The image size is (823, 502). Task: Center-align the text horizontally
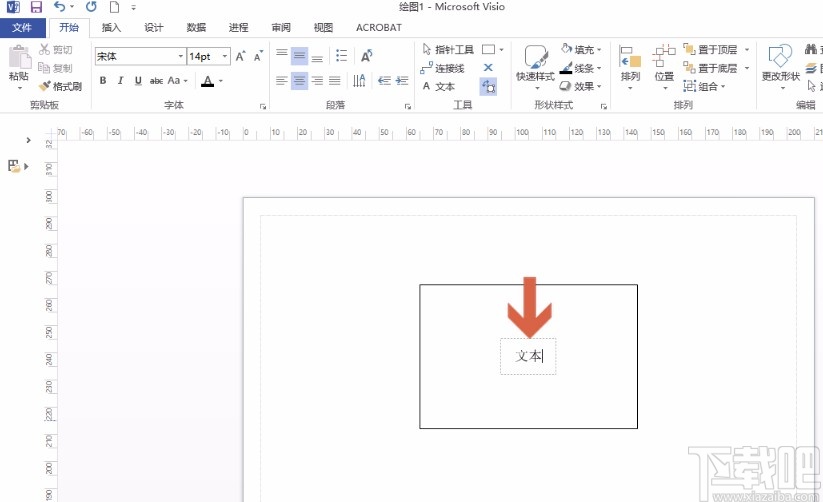(x=300, y=81)
